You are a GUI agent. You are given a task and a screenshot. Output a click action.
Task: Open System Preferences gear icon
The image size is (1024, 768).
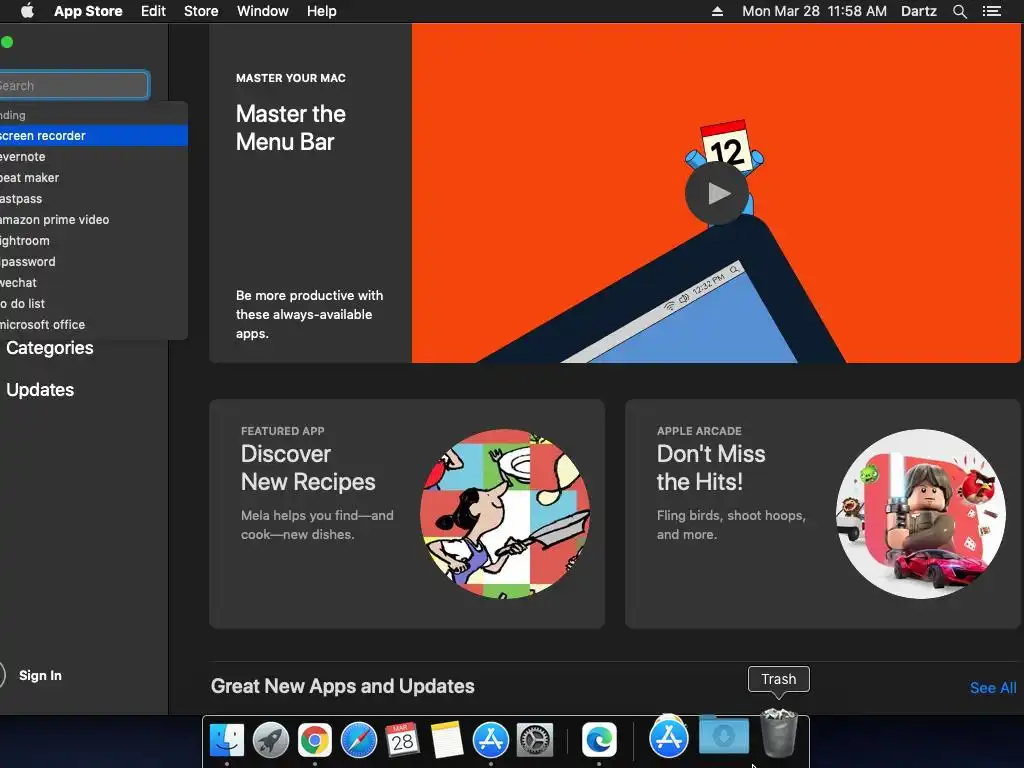point(535,740)
